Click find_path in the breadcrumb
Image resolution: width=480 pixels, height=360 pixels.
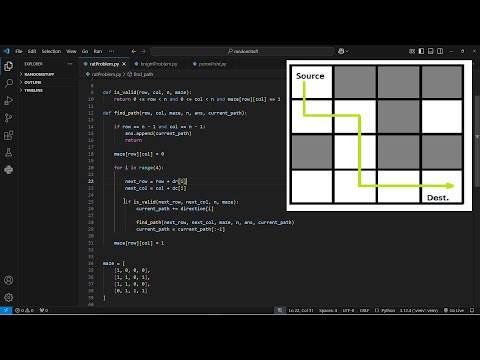(x=143, y=74)
